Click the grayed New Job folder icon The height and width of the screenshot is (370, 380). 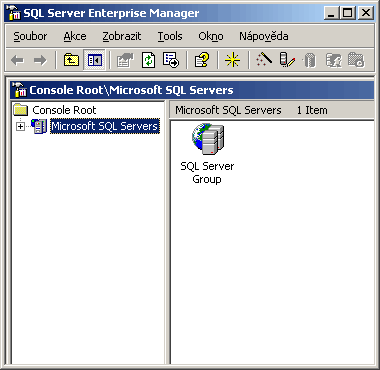click(x=356, y=60)
